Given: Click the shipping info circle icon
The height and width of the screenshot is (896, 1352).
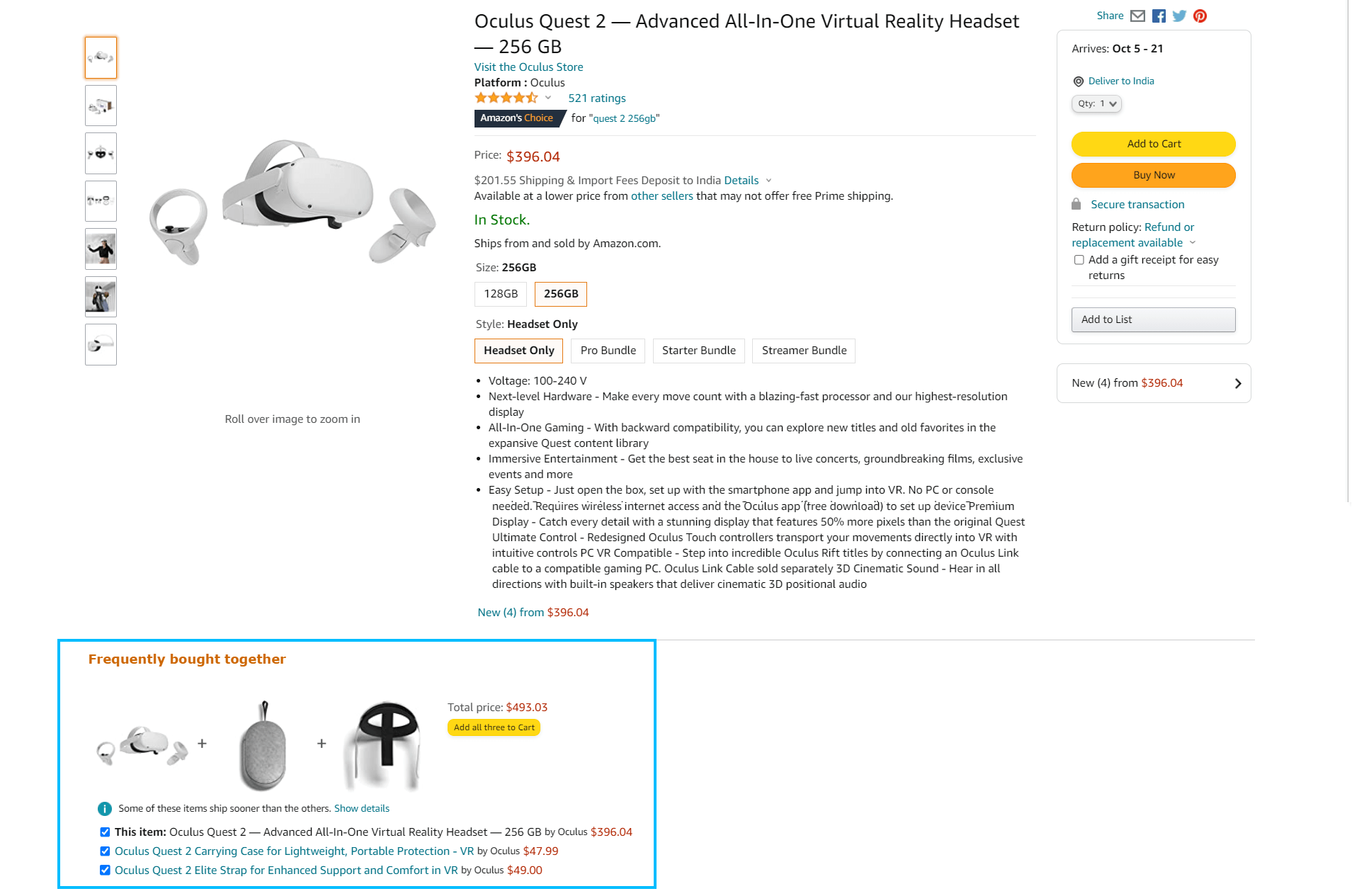Looking at the screenshot, I should [104, 807].
